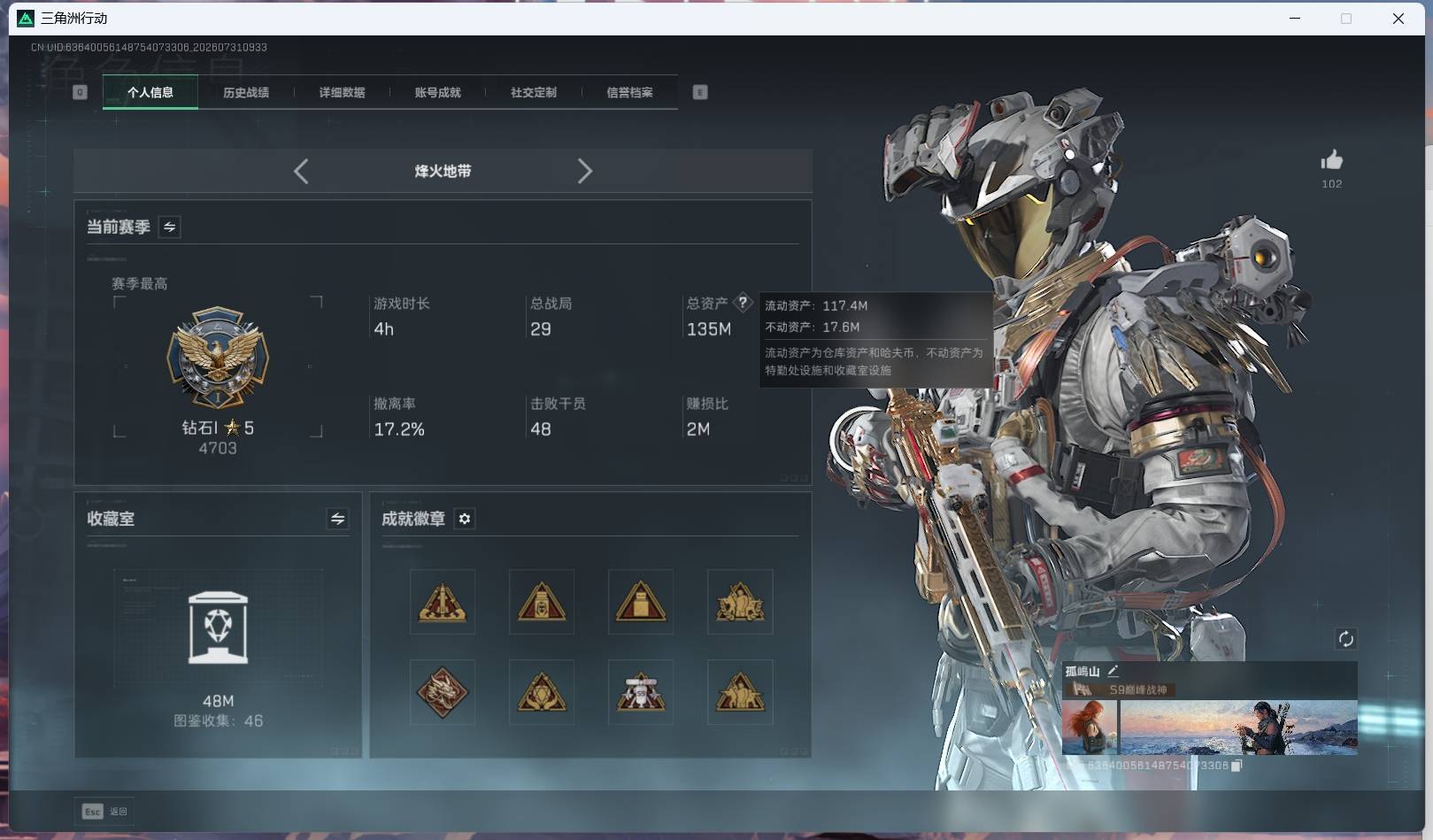Select the bottom-row soldiers group badge
Viewport: 1433px width, 840px height.
[x=740, y=692]
